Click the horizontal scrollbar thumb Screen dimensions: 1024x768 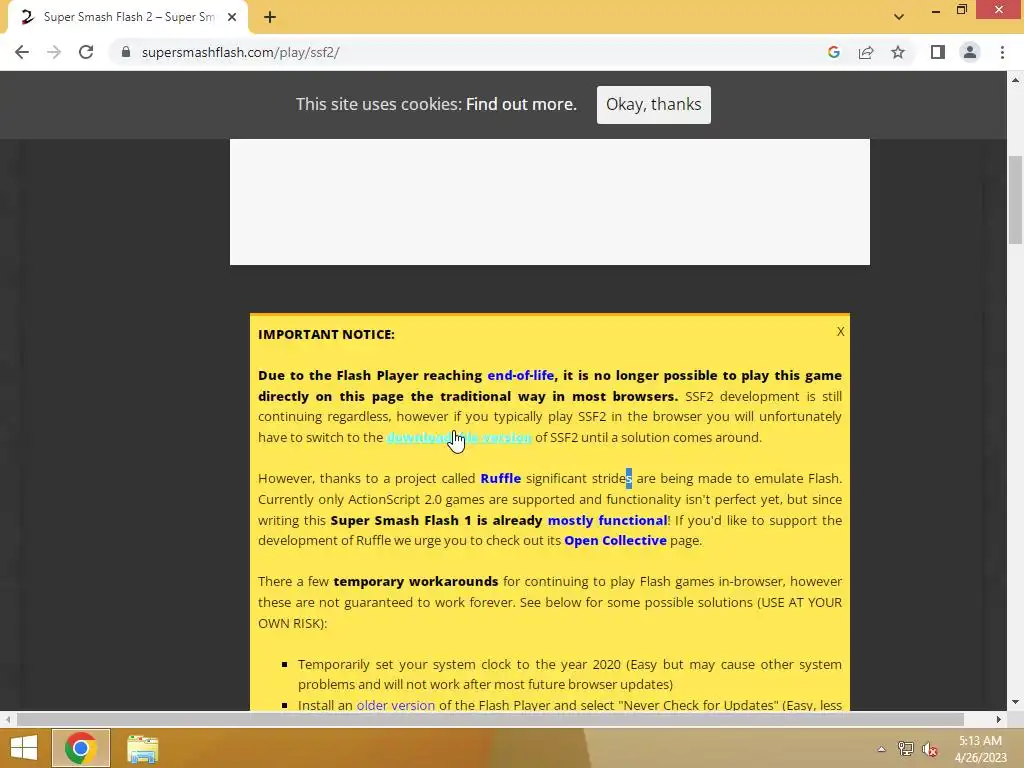(x=490, y=720)
